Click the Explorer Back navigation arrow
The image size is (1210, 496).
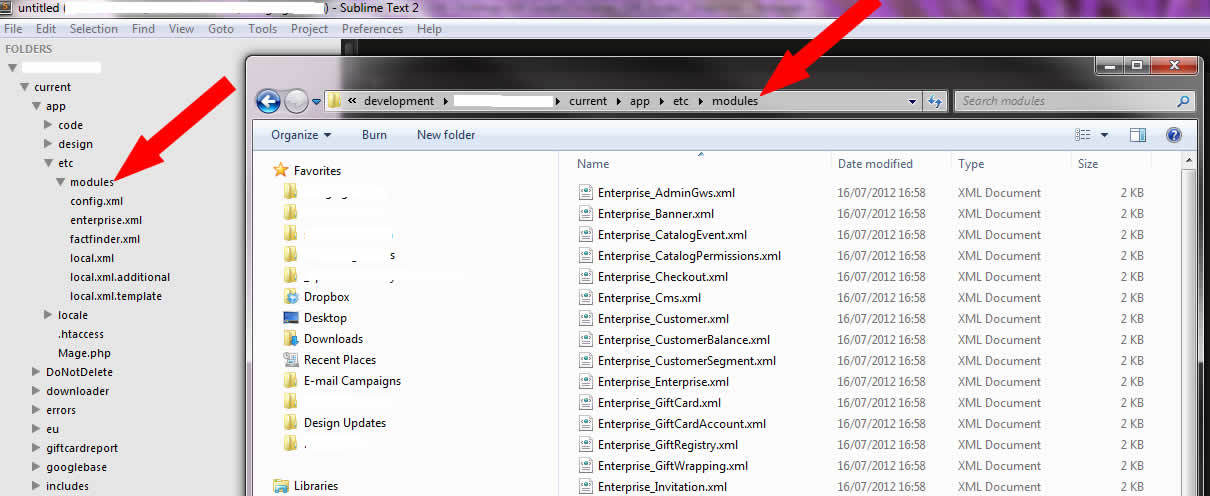coord(268,101)
